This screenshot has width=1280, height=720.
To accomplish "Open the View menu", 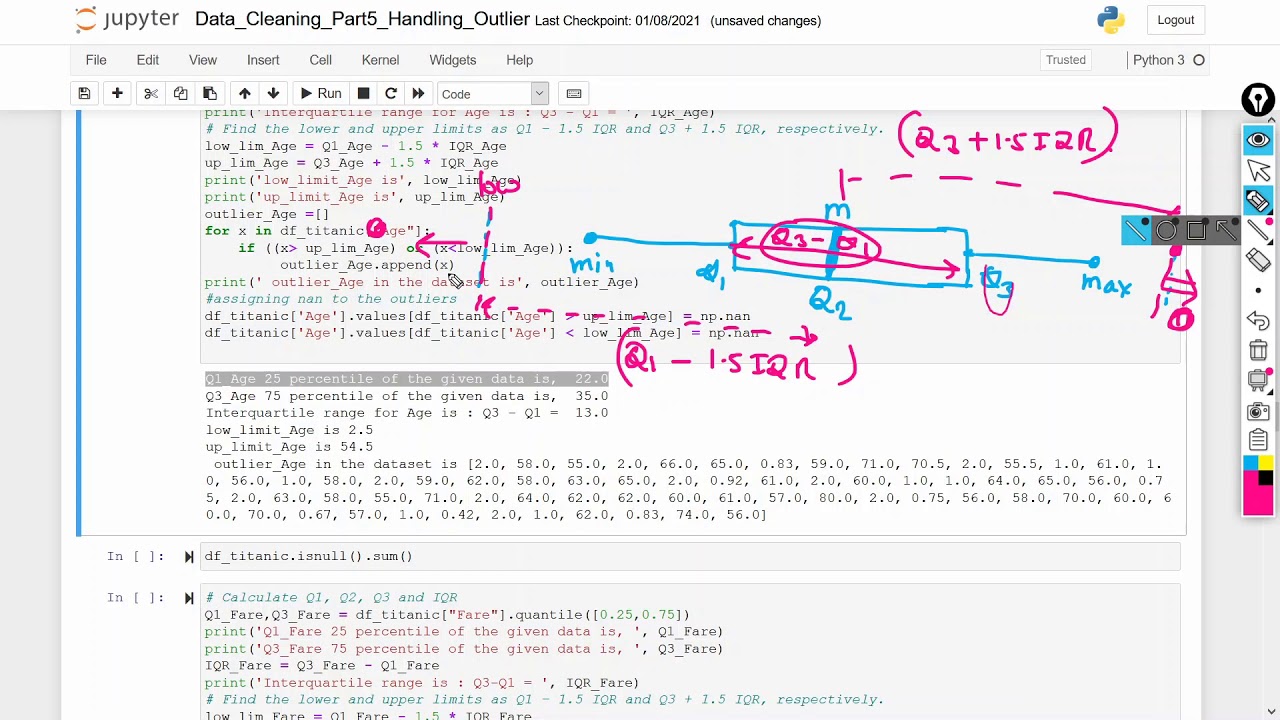I will 203,60.
